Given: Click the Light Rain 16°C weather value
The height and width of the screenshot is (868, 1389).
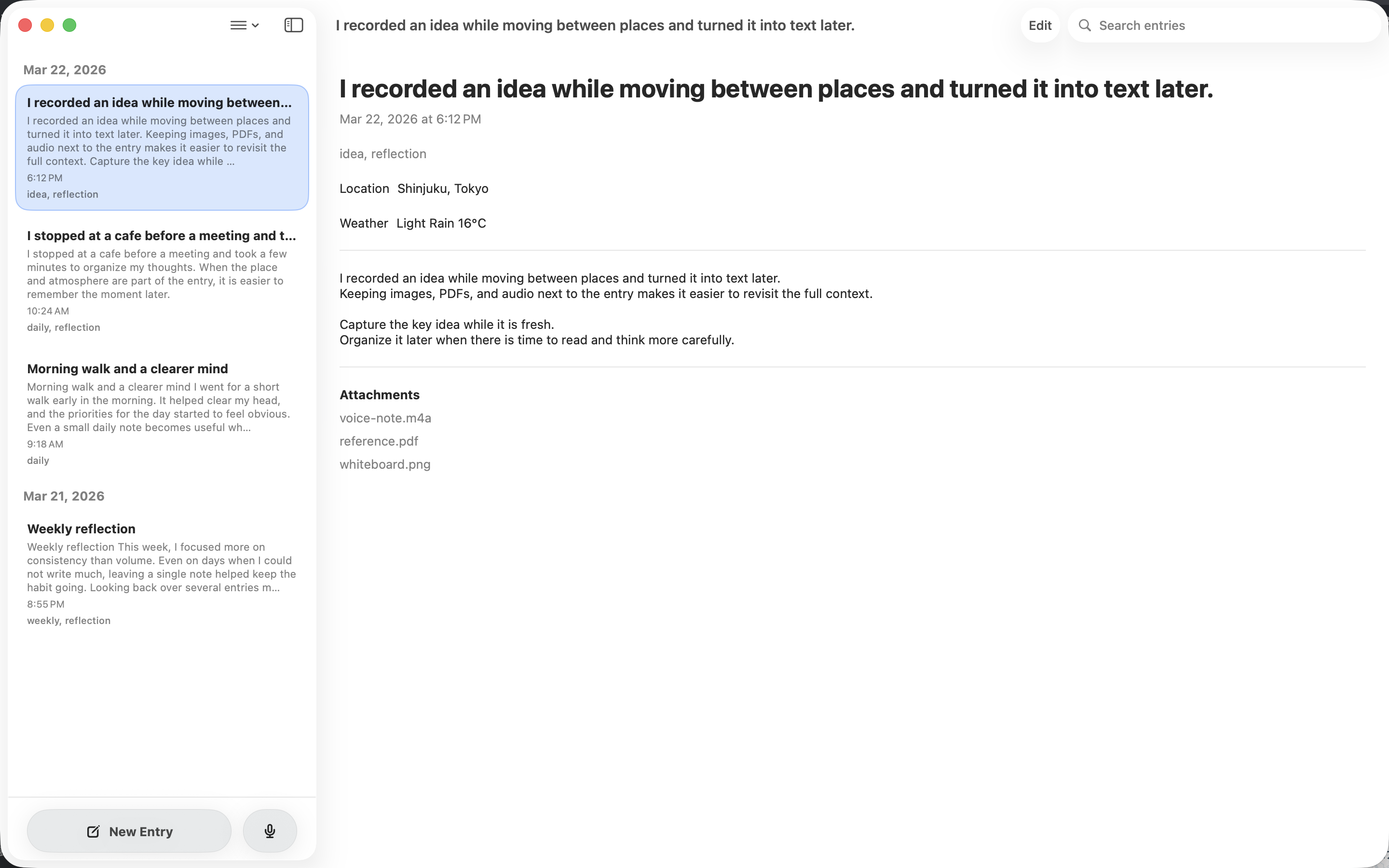Looking at the screenshot, I should [x=441, y=223].
